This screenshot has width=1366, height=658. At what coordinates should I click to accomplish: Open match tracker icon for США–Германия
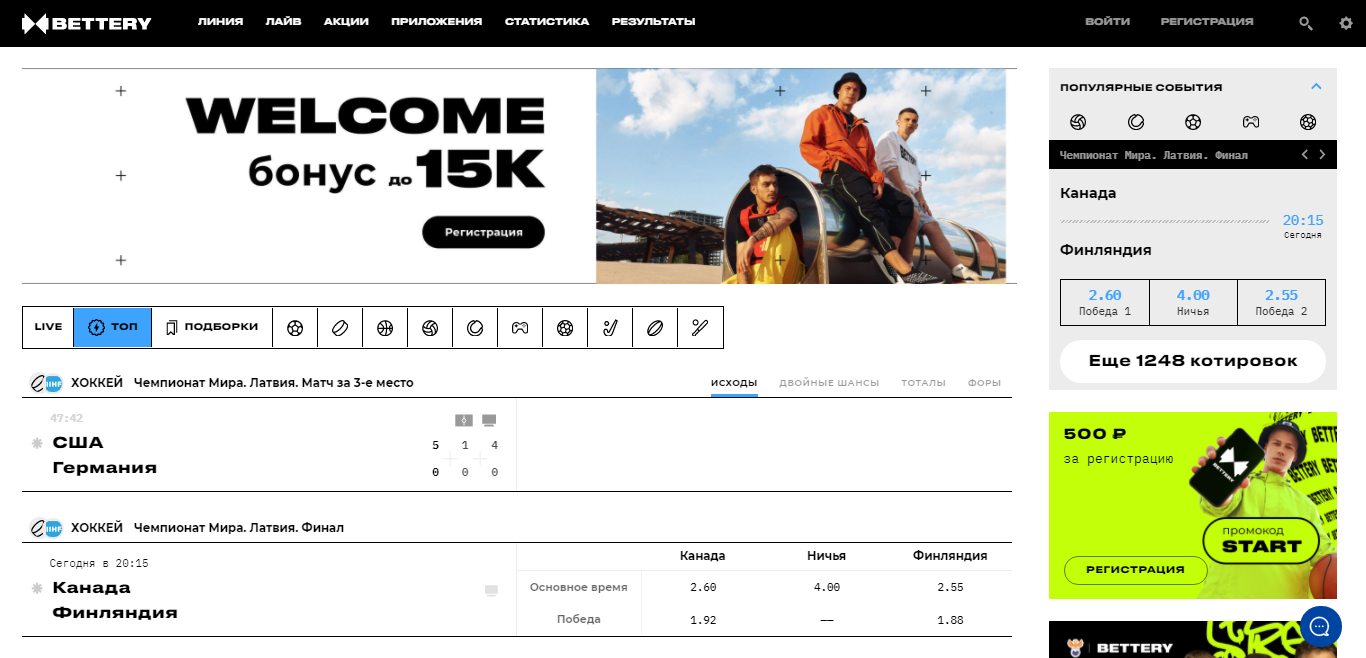(x=463, y=420)
